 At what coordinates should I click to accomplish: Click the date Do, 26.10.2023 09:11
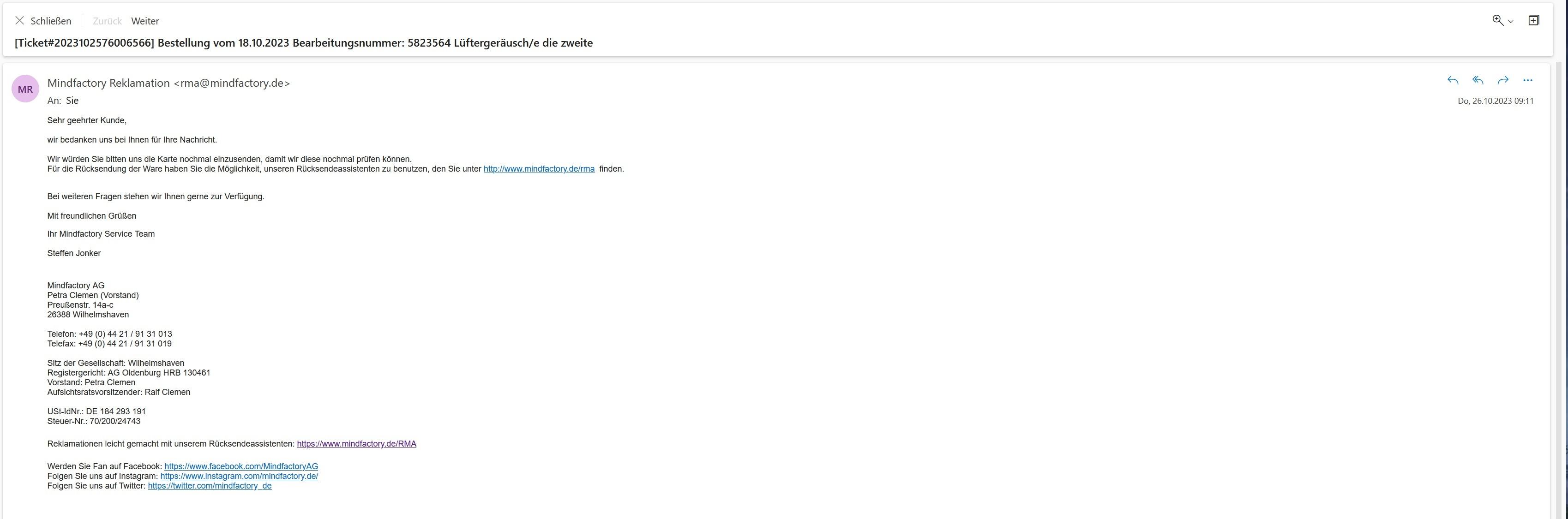[1496, 101]
